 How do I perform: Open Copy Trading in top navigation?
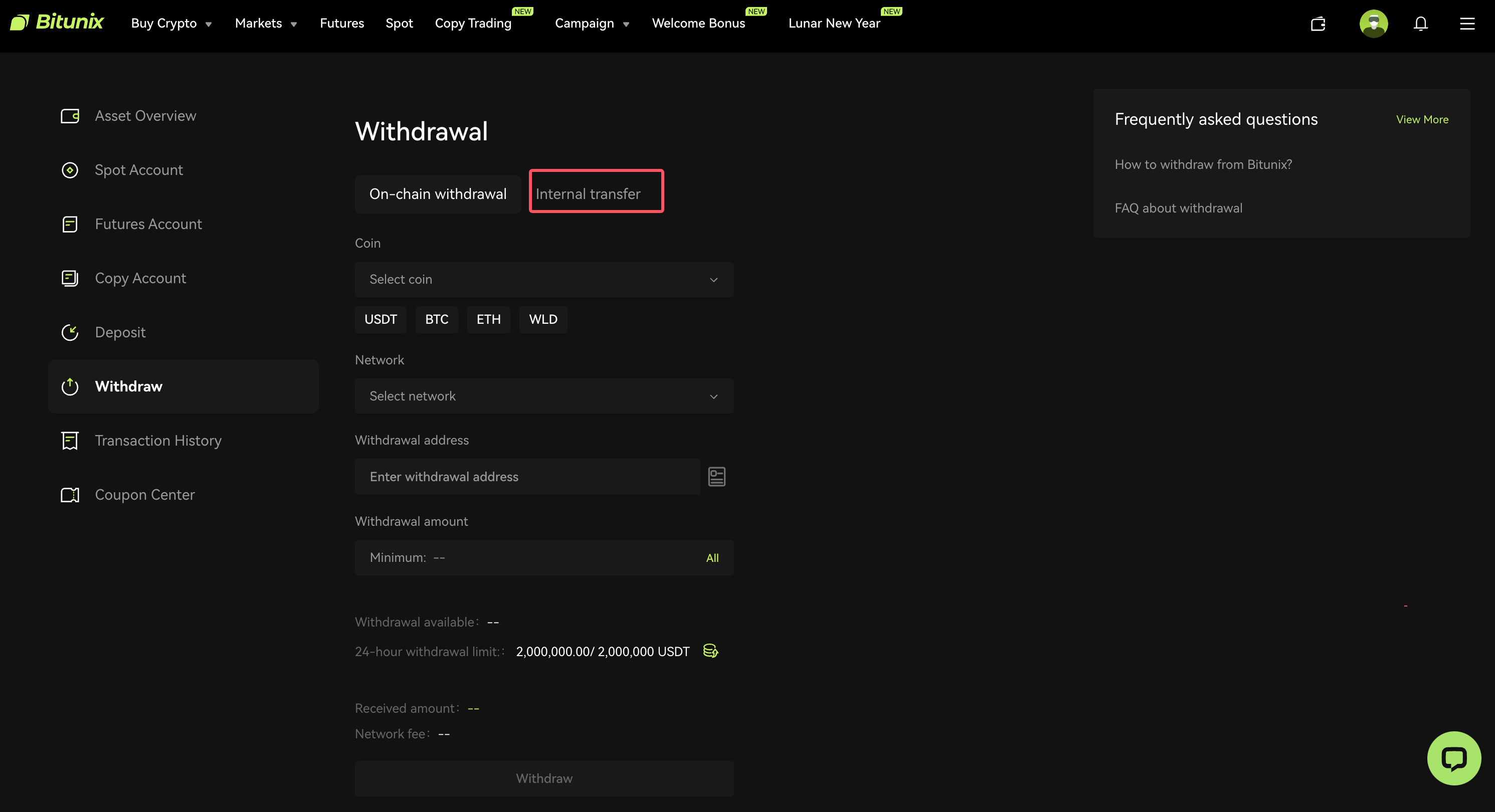coord(473,23)
